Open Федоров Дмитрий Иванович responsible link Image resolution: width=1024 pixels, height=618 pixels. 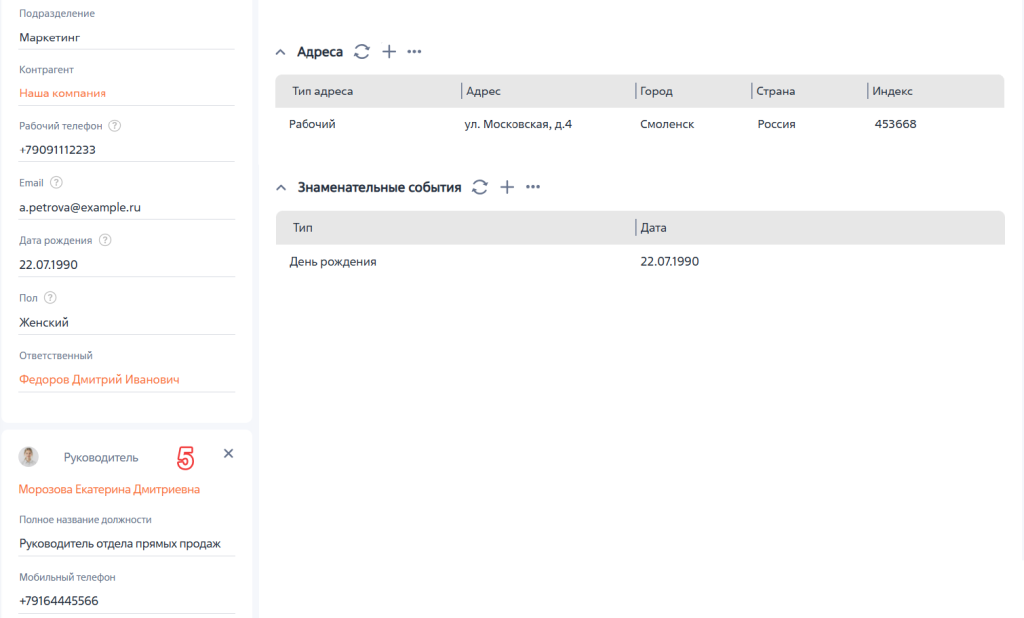click(x=99, y=380)
